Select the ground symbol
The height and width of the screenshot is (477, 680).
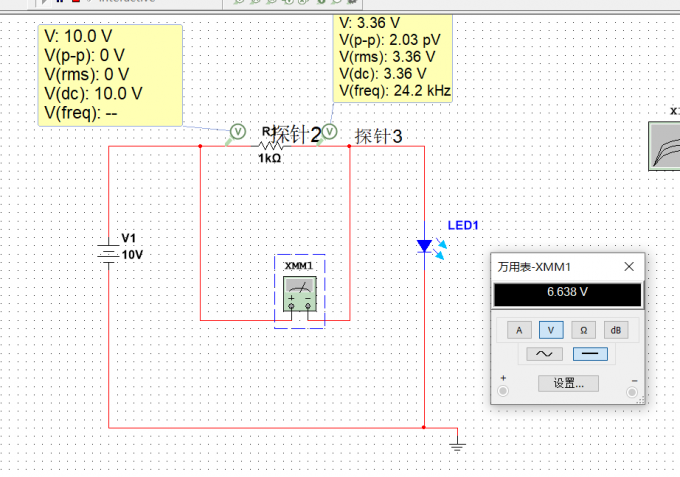click(x=457, y=443)
